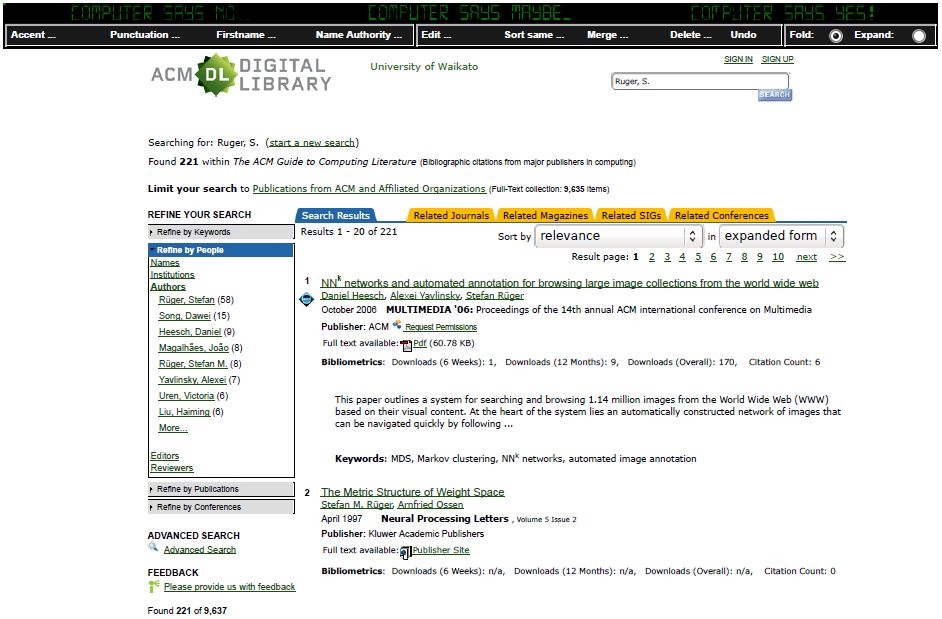Image resolution: width=942 pixels, height=619 pixels.
Task: Click the SIGN IN link
Action: click(738, 59)
